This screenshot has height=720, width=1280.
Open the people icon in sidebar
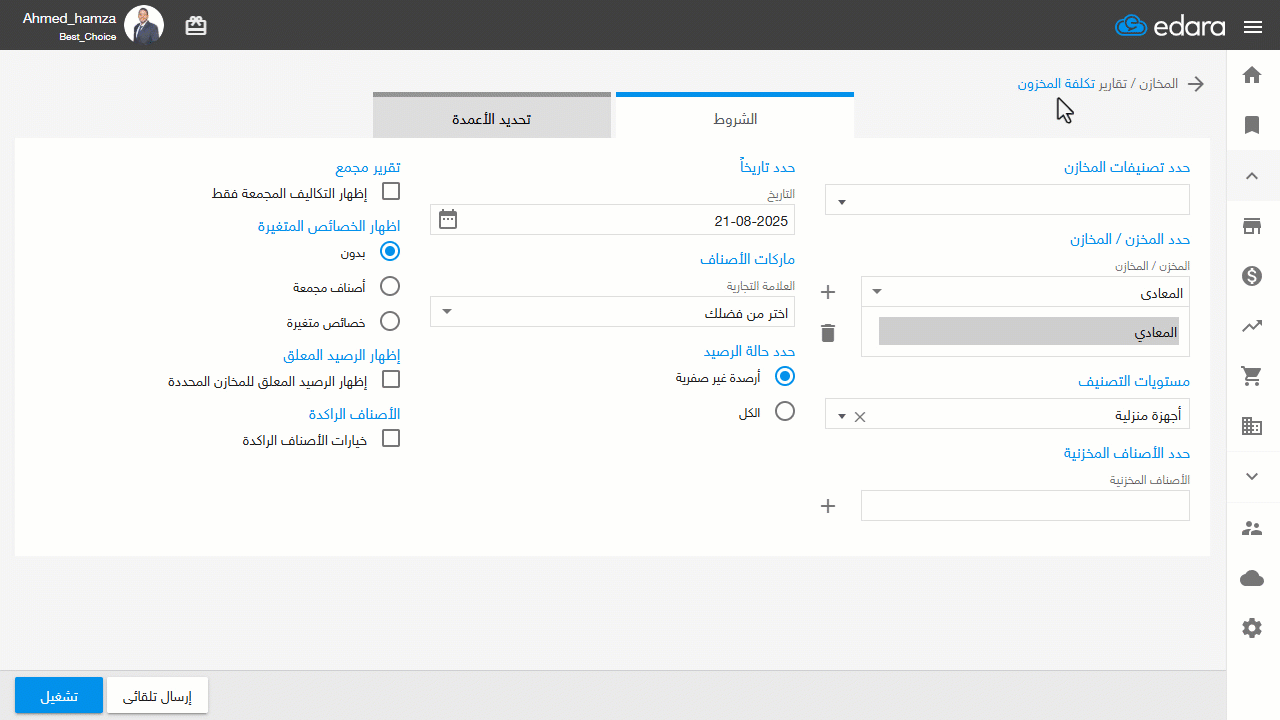(1252, 528)
